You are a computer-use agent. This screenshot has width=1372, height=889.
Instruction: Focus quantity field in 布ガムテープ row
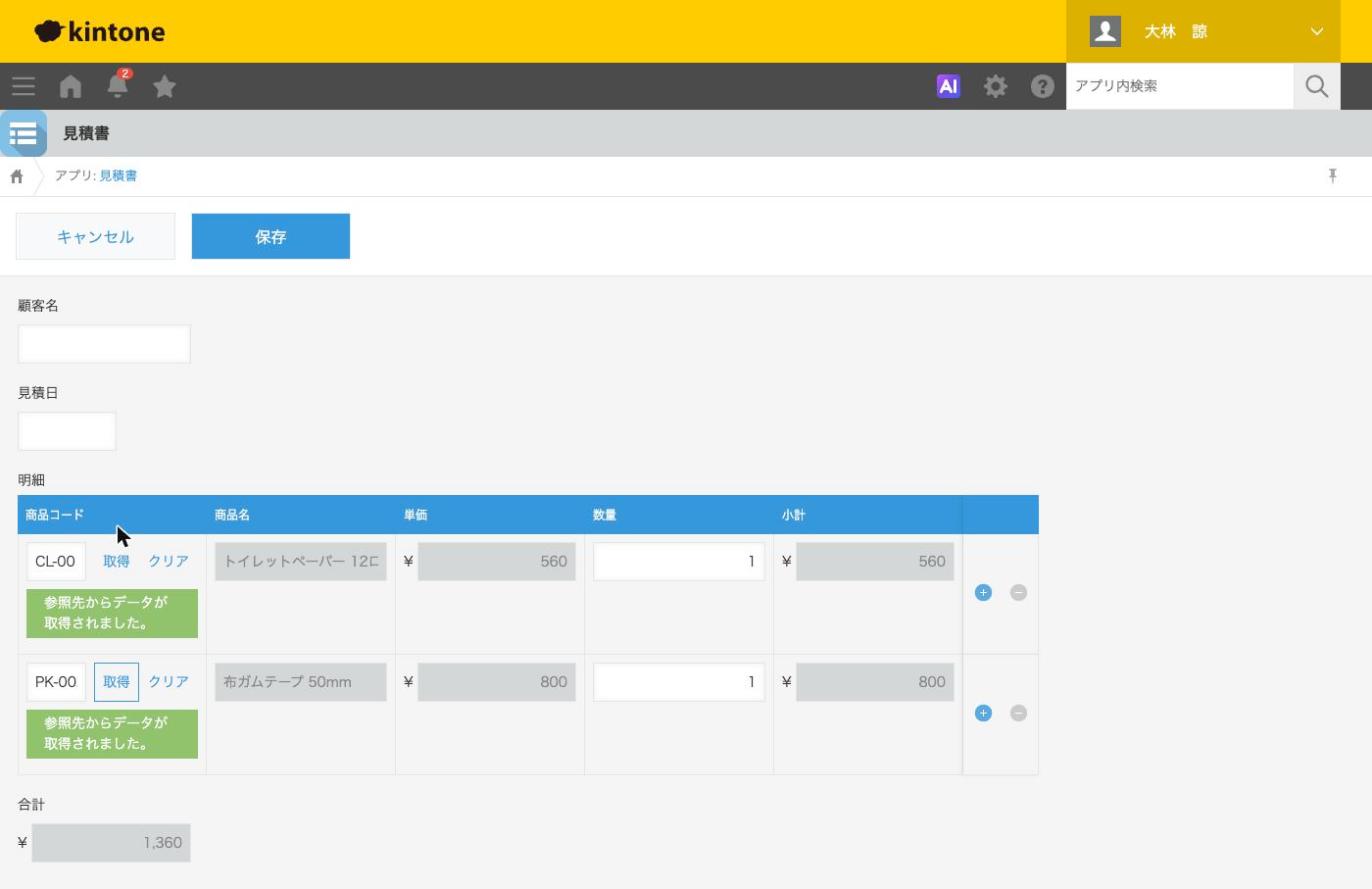click(x=679, y=682)
